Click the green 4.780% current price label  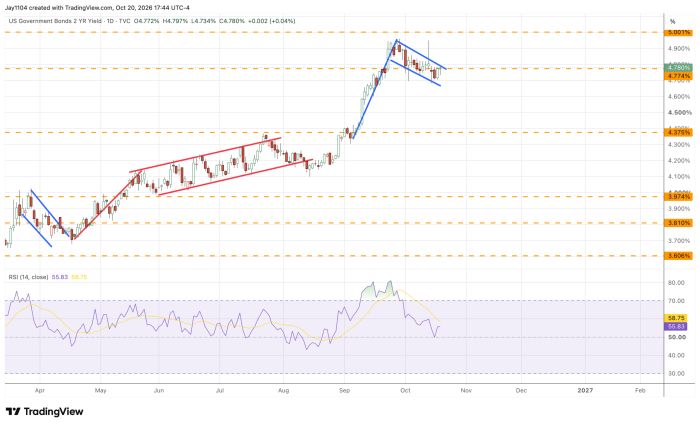coord(678,68)
